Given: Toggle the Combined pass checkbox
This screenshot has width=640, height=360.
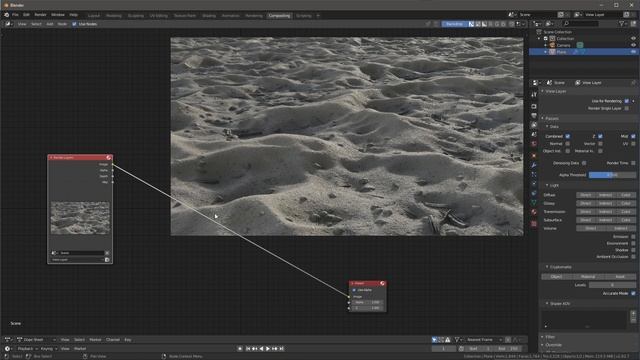Looking at the screenshot, I should coord(568,136).
